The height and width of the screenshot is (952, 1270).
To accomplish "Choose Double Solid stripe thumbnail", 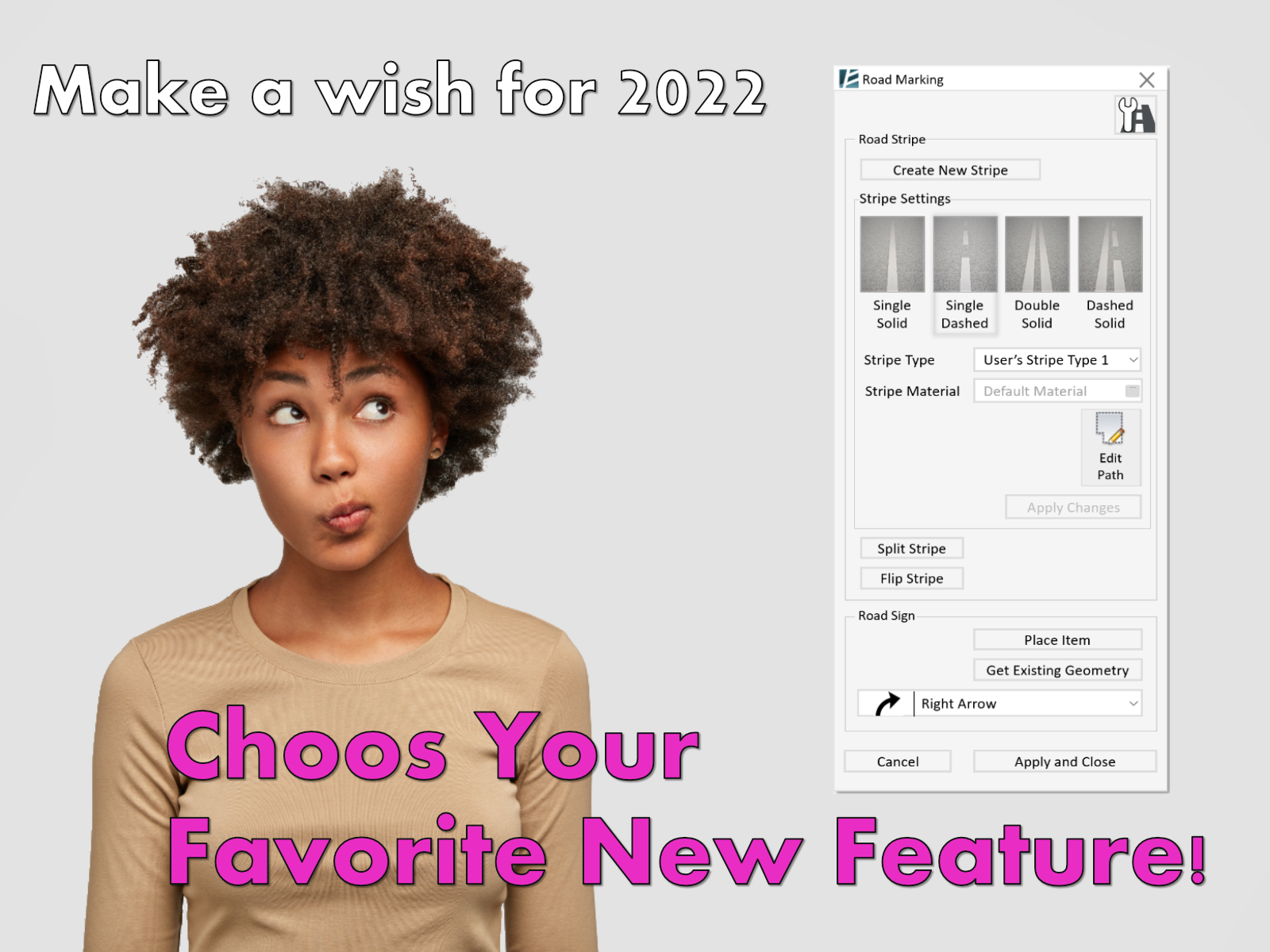I will [1037, 254].
